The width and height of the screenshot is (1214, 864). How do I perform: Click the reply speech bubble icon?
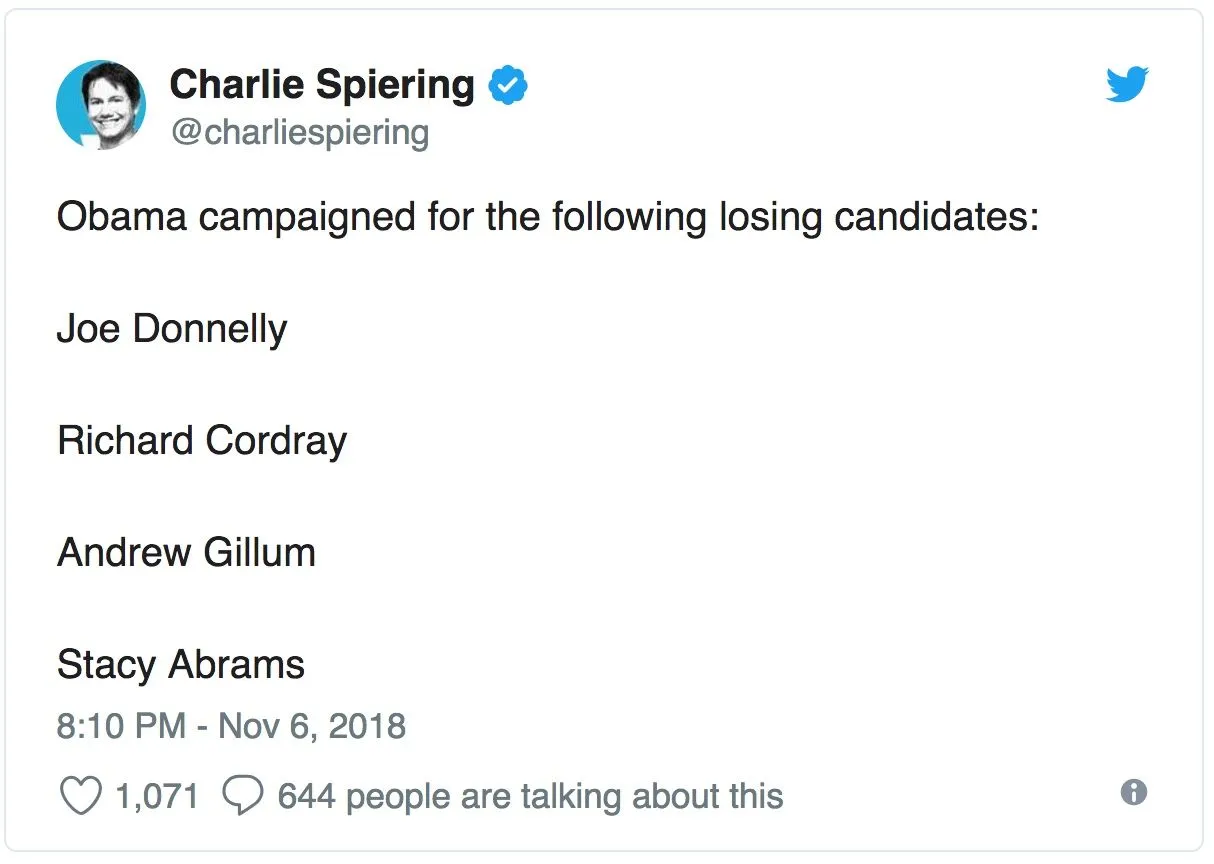242,796
